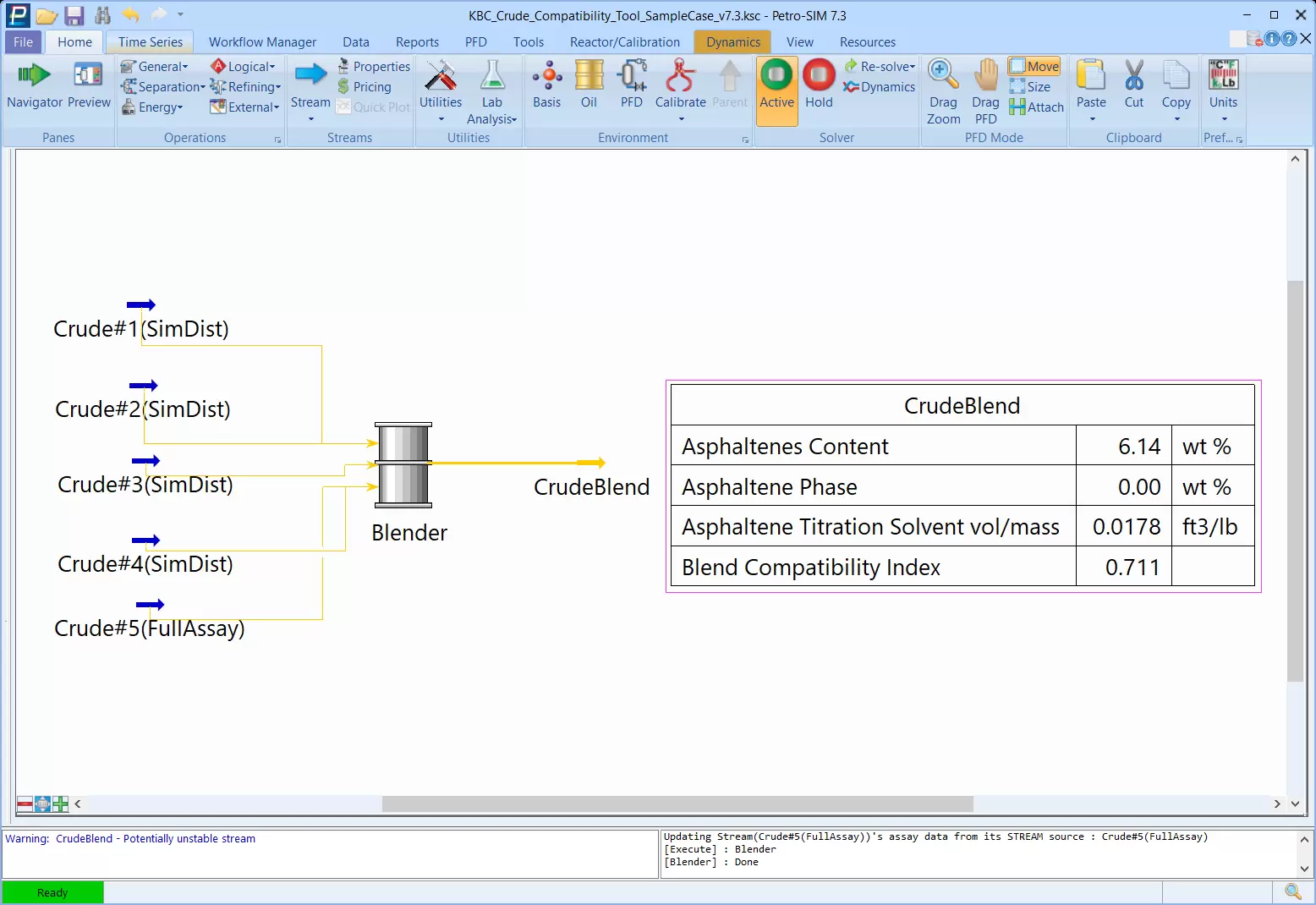Click the open folder icon in quick access
The width and height of the screenshot is (1316, 905).
(x=47, y=15)
